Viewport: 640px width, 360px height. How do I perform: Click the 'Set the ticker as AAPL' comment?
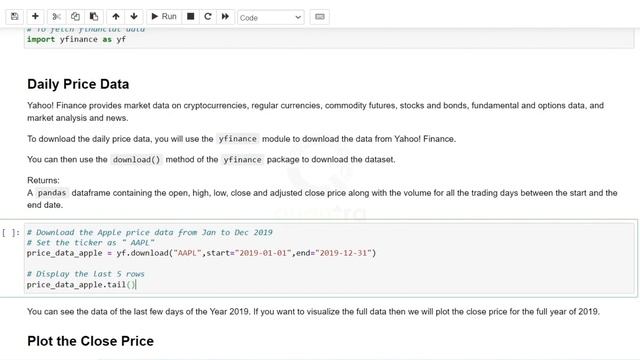coord(91,243)
